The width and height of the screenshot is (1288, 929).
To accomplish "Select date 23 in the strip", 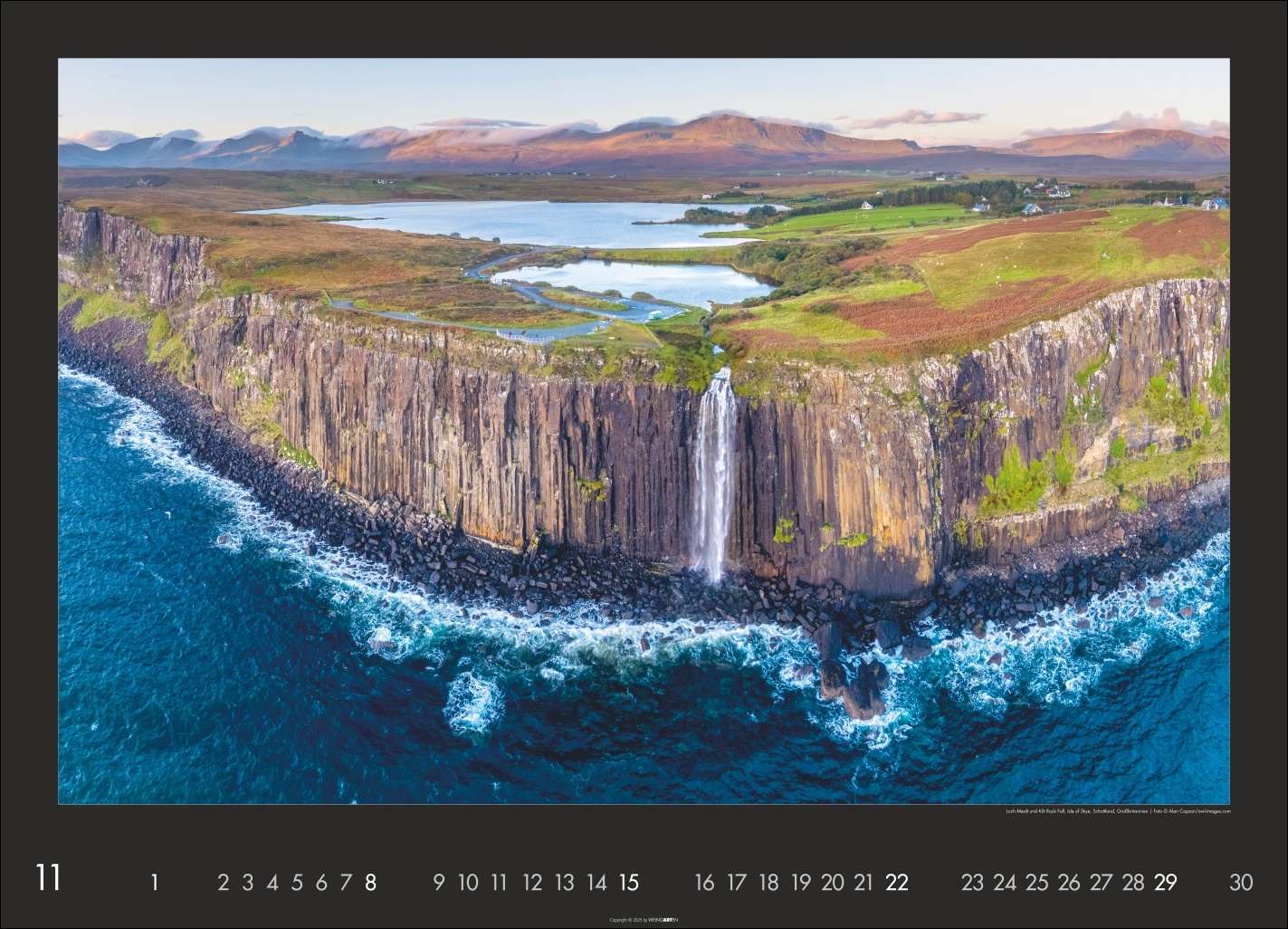I will pyautogui.click(x=972, y=882).
